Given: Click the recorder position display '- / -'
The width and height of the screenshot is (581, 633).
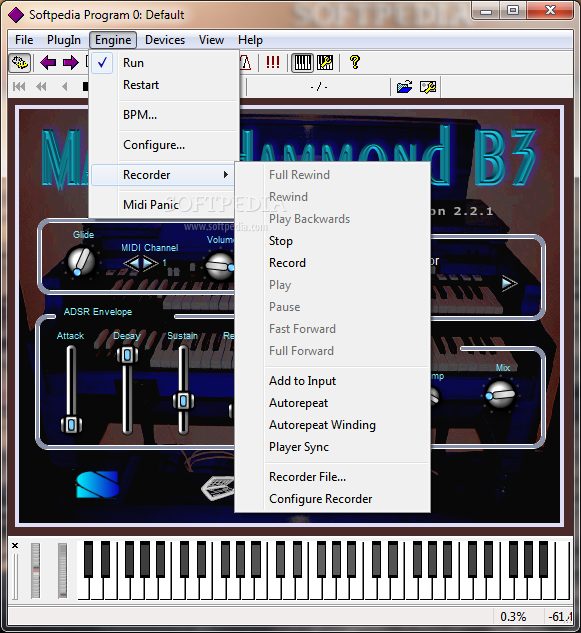Looking at the screenshot, I should pos(319,87).
